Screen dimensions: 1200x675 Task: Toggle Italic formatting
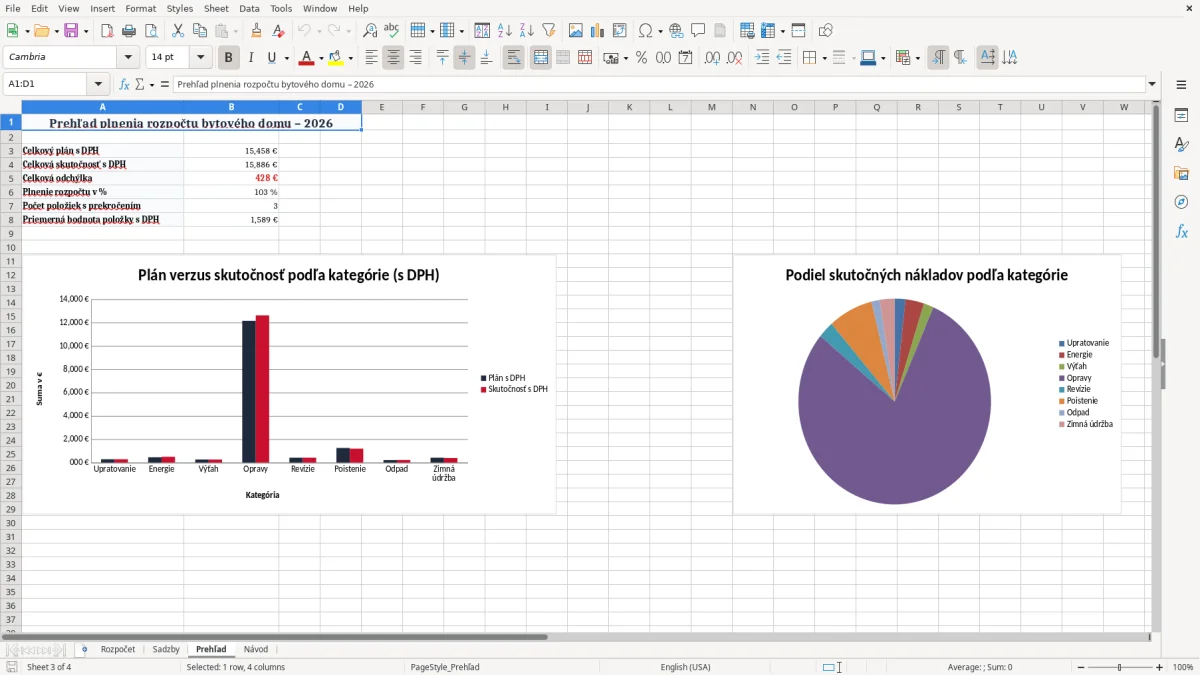pos(251,57)
